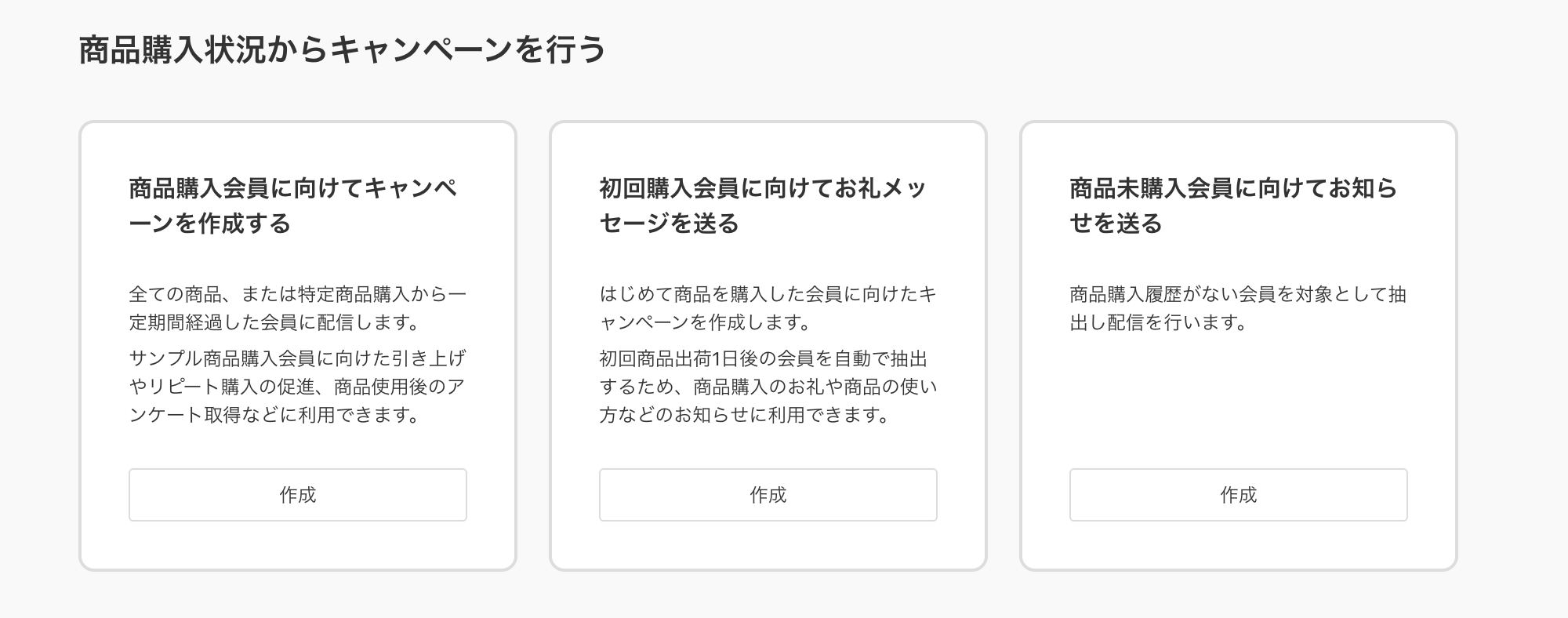Start creating a thank-you message campaign
The image size is (1568, 618).
[x=768, y=495]
